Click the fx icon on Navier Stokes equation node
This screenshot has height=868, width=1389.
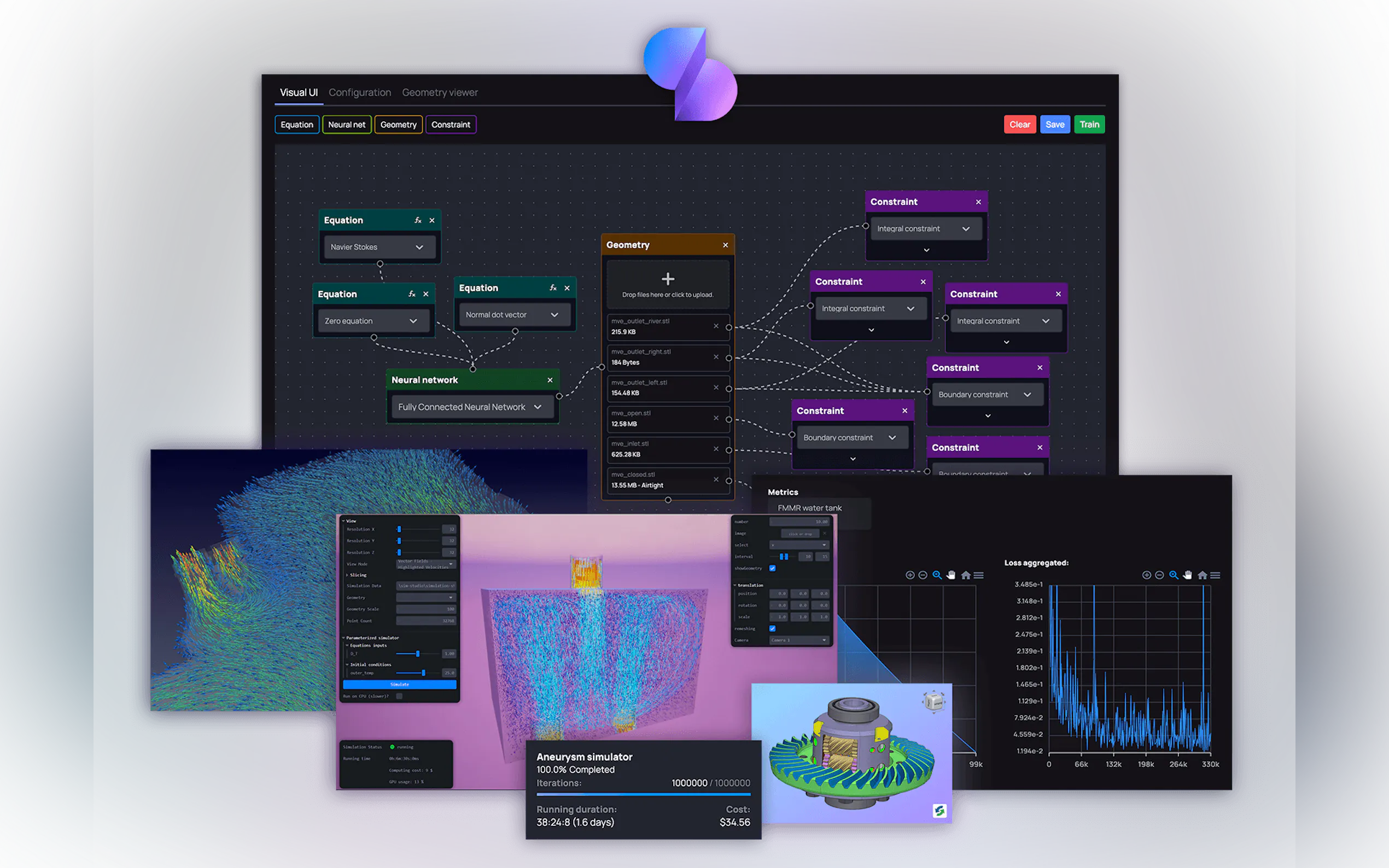point(418,220)
